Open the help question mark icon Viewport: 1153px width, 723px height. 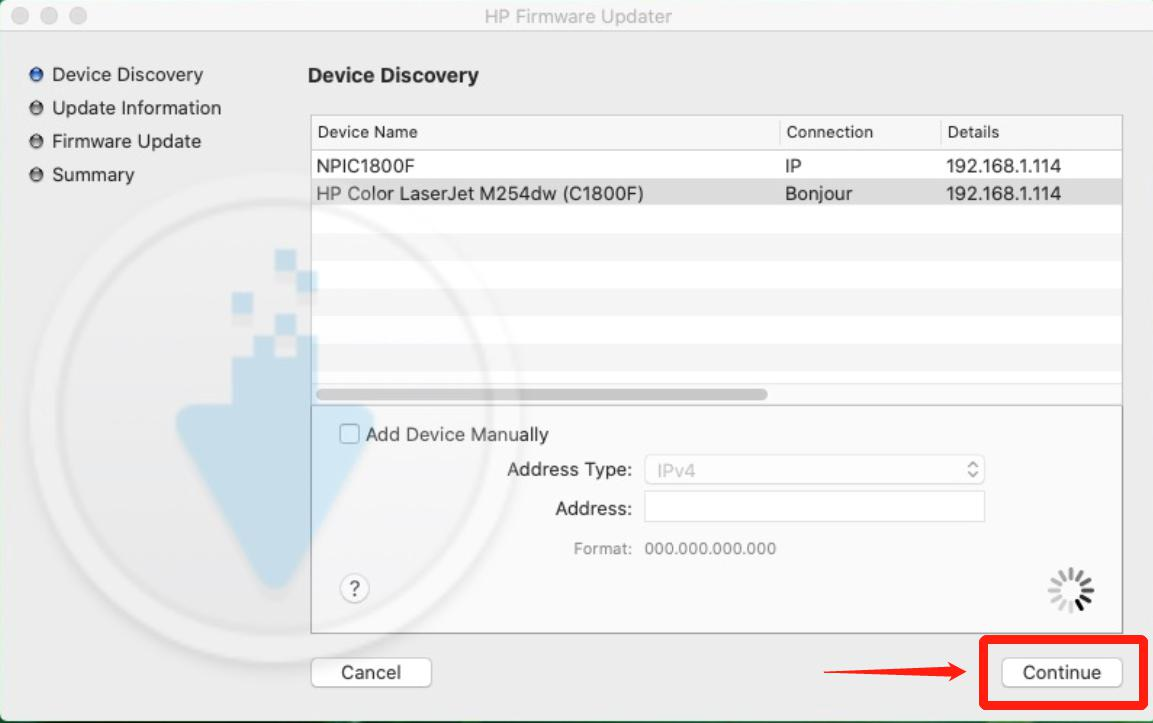(x=353, y=590)
